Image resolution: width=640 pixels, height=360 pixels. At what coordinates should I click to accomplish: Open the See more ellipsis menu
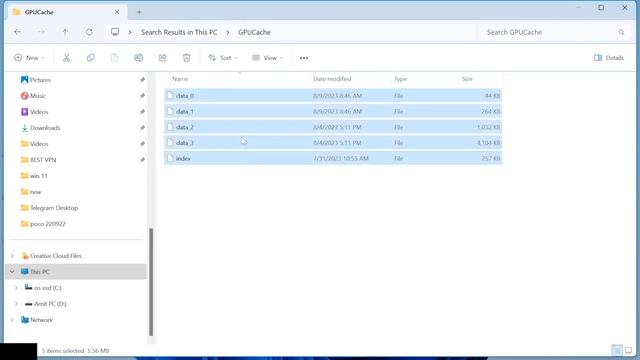coord(304,58)
